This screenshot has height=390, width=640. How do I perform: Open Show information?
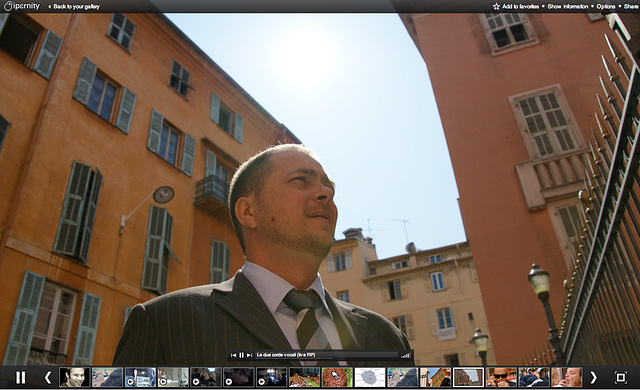coord(568,7)
